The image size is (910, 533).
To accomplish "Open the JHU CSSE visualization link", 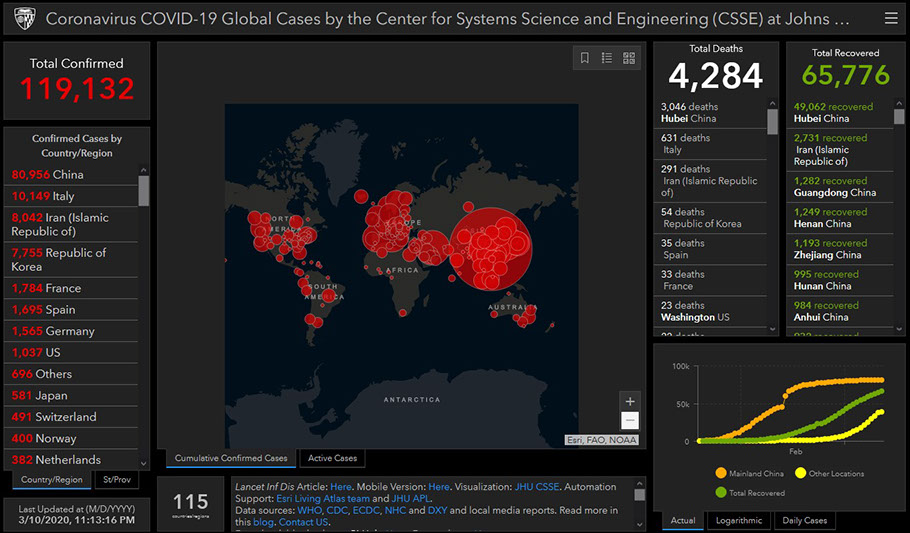I will 537,487.
